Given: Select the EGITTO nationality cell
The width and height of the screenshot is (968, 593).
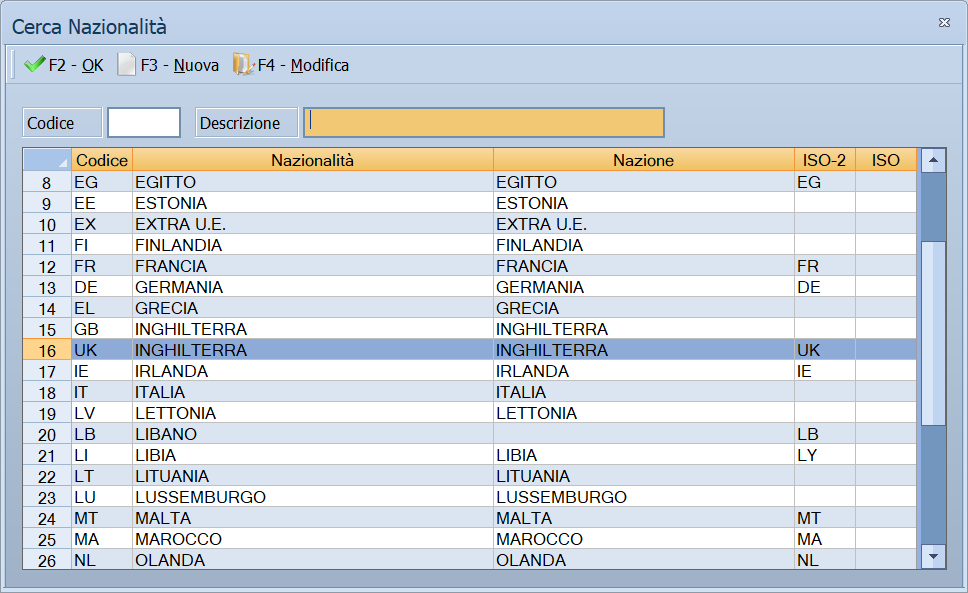Looking at the screenshot, I should (x=313, y=182).
